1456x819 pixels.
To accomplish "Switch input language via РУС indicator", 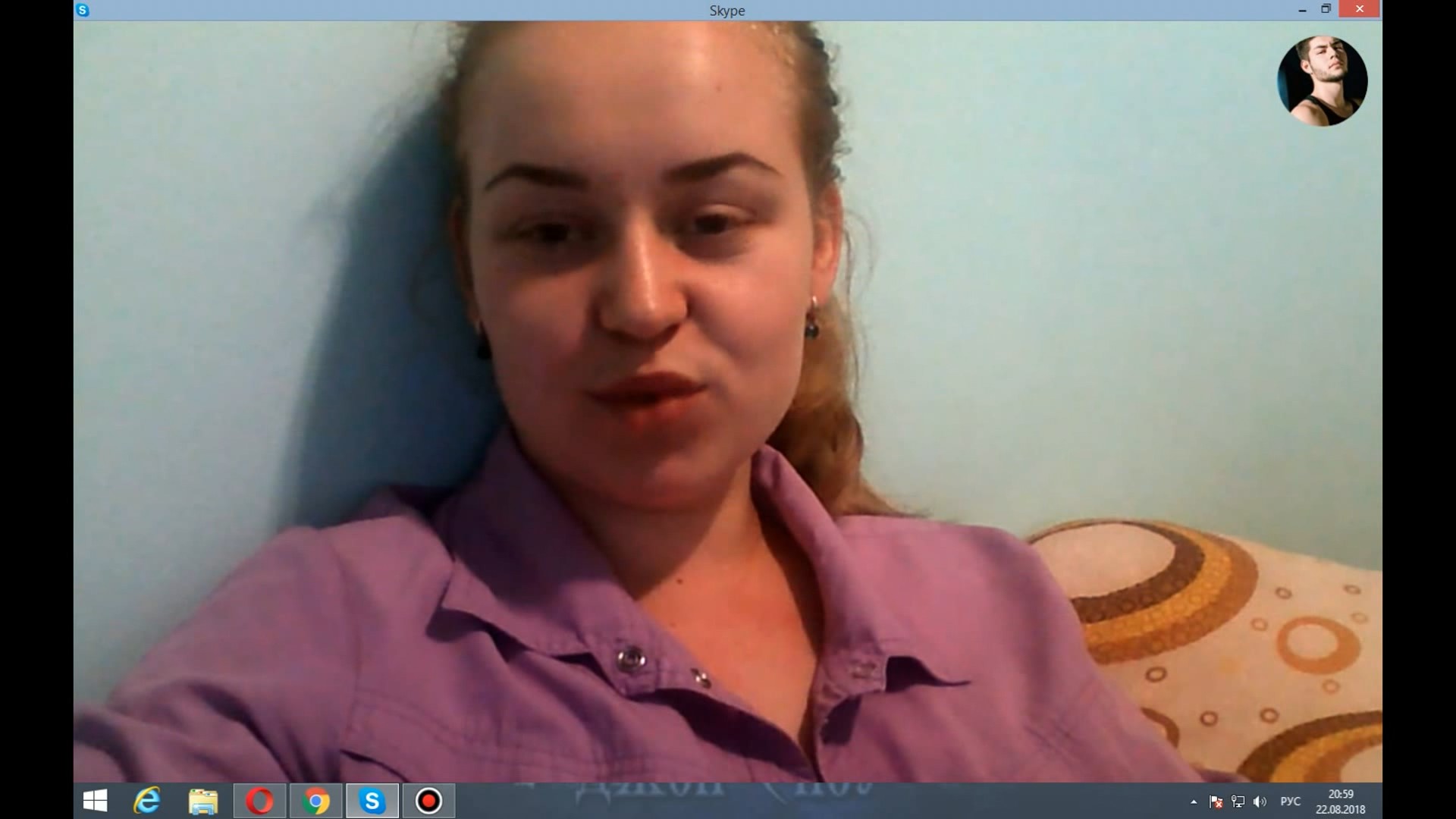I will [1290, 802].
